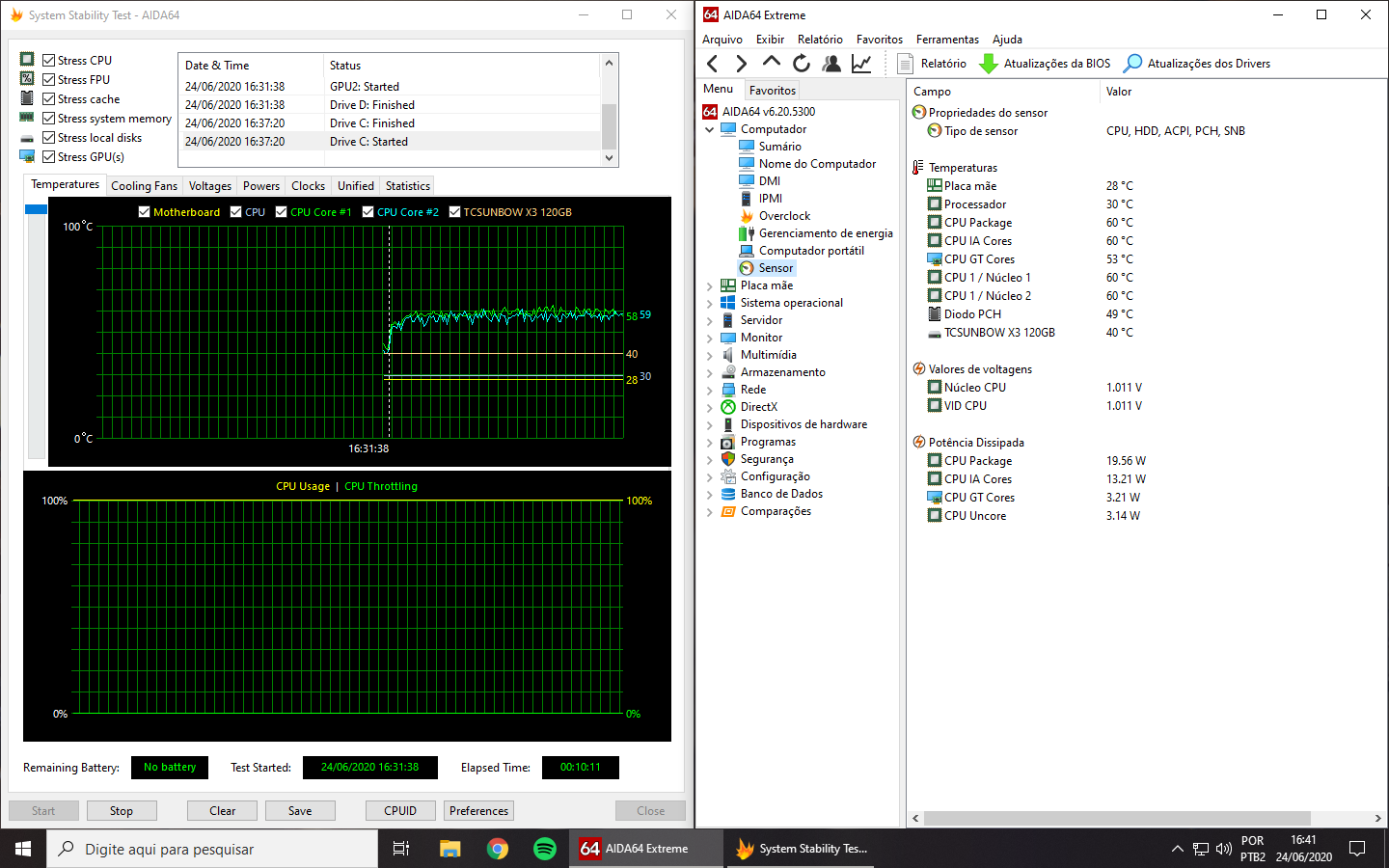
Task: Open the Favoritos menu
Action: coord(879,40)
